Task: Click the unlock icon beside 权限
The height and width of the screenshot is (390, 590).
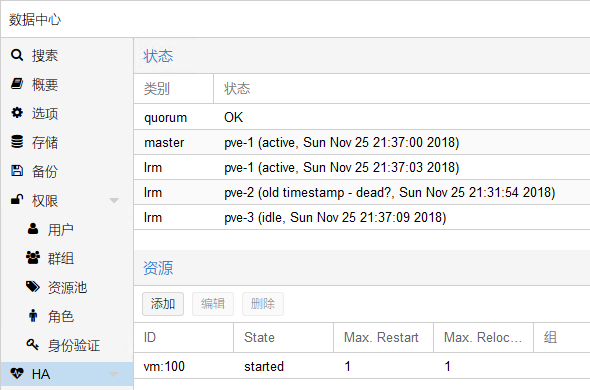Action: (x=17, y=200)
